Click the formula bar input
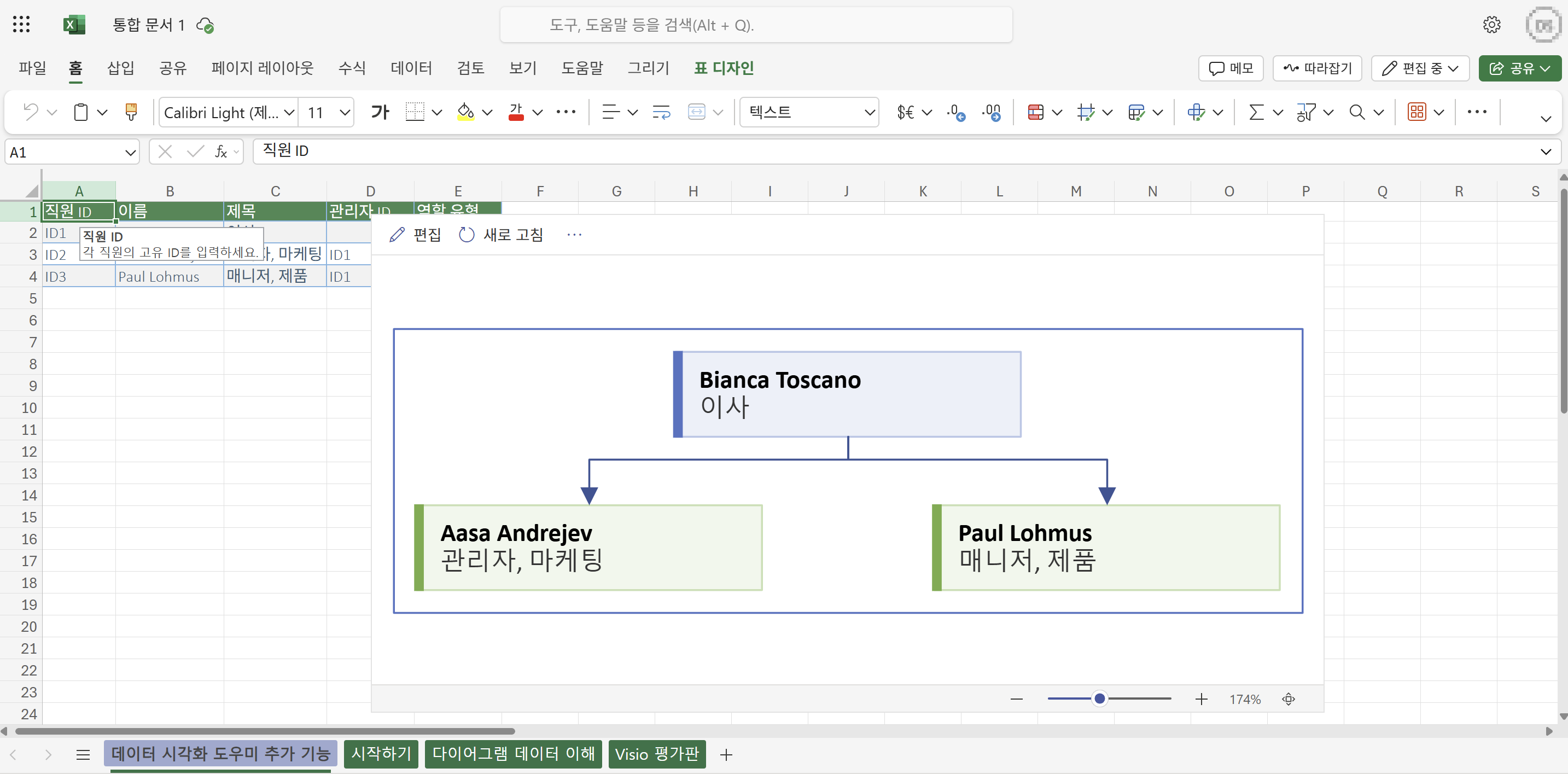 pyautogui.click(x=895, y=151)
